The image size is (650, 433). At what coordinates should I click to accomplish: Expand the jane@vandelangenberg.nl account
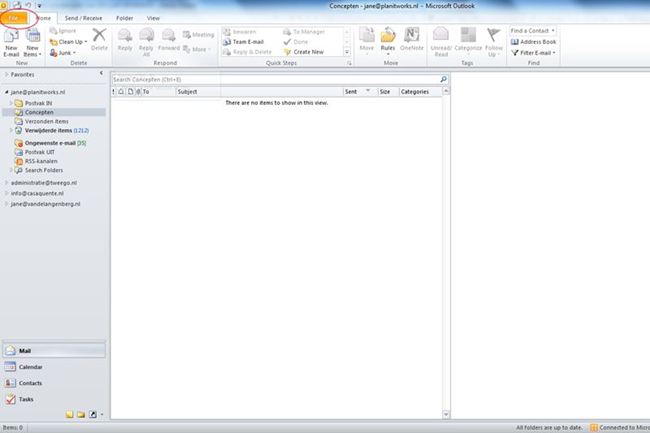click(7, 204)
